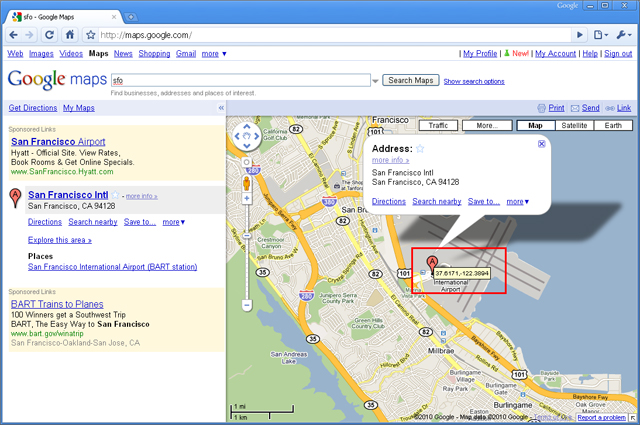Screen dimensions: 640x425
Task: Open the Web link
Action: [15, 53]
